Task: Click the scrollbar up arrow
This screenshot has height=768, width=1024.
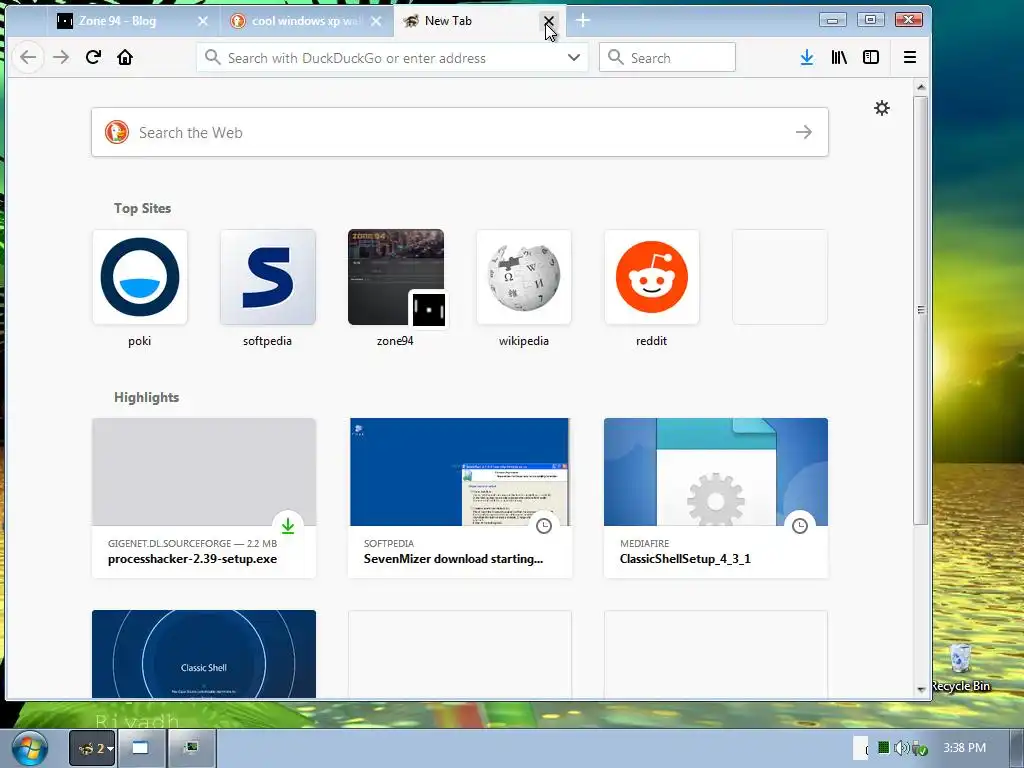Action: [921, 87]
